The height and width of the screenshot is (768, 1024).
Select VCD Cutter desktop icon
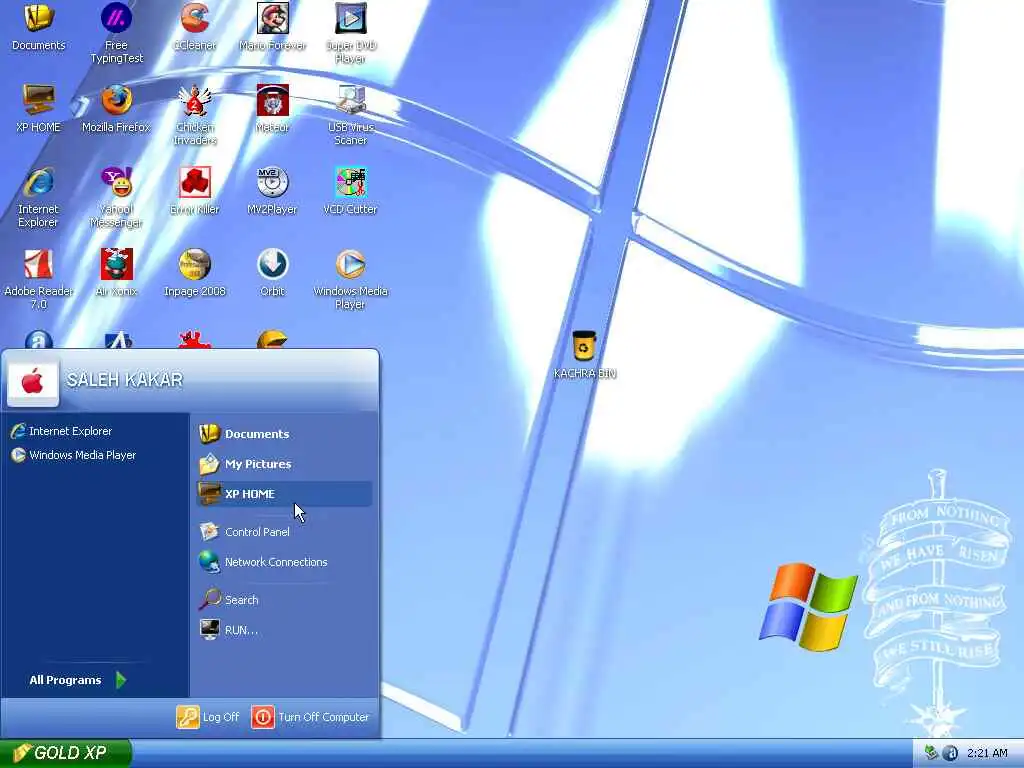[351, 191]
